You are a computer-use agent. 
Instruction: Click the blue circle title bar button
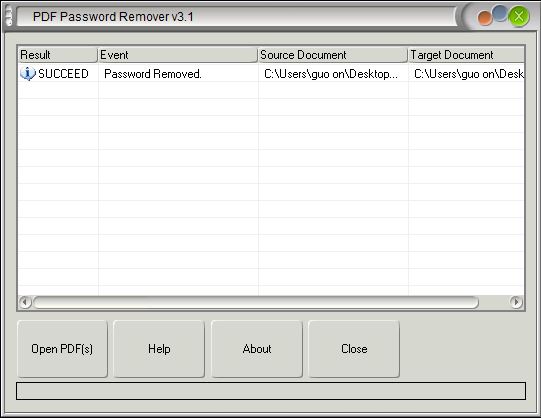click(500, 13)
